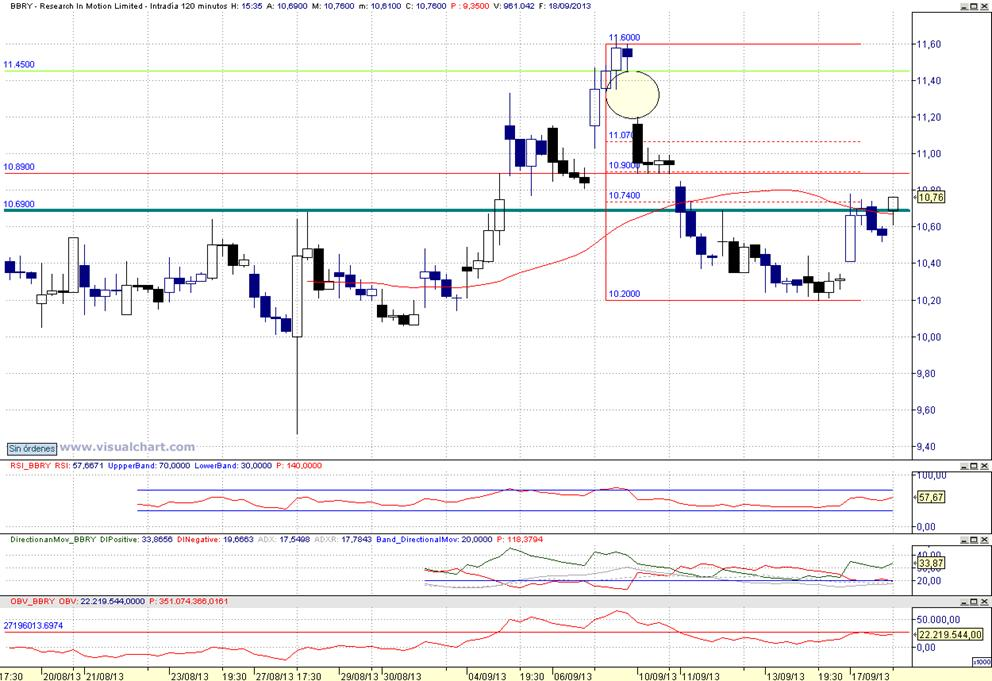Click the 10.2000 low price label
The image size is (992, 681).
point(624,294)
